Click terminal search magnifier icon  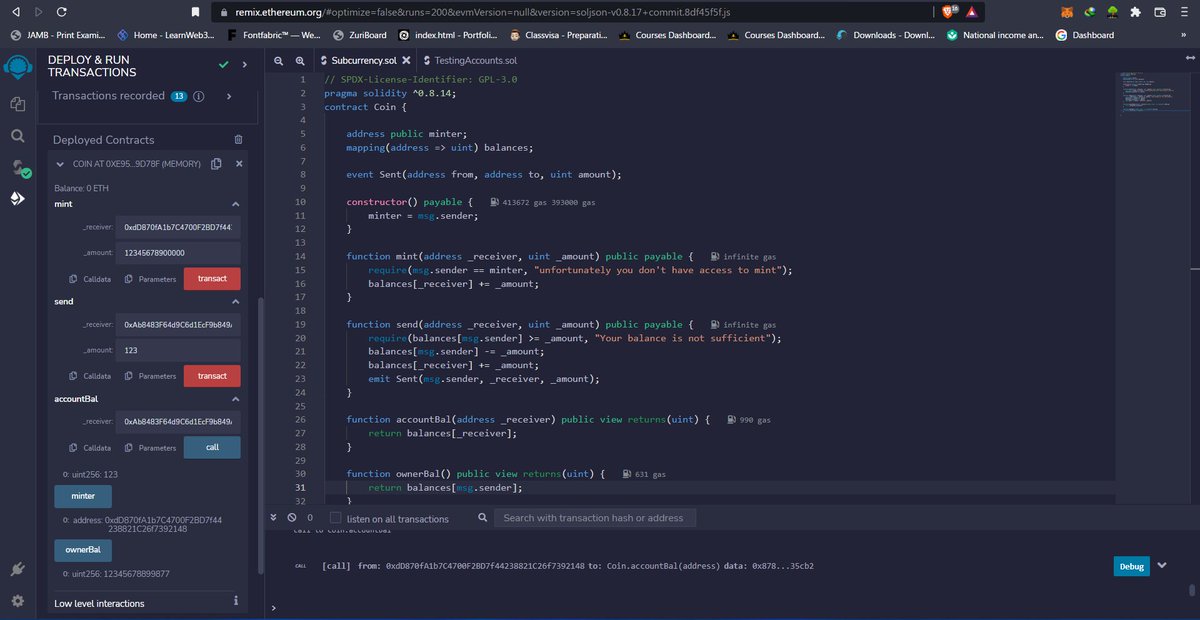point(483,518)
